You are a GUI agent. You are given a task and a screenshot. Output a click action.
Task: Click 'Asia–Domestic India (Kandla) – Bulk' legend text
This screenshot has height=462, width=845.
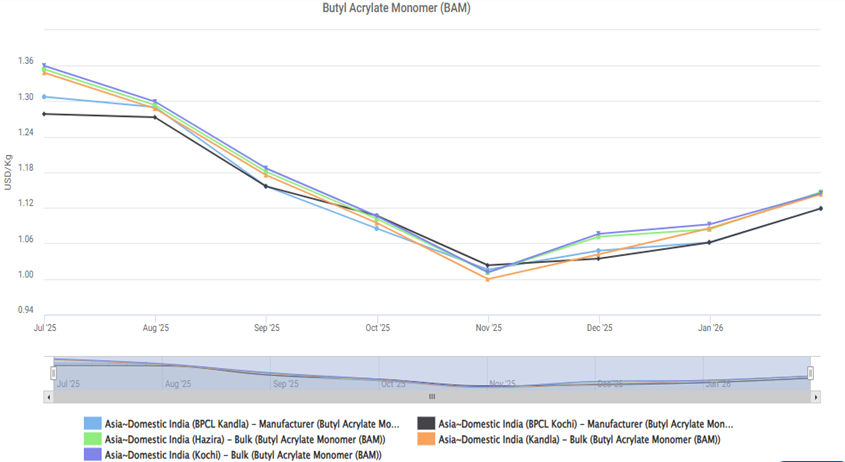579,439
